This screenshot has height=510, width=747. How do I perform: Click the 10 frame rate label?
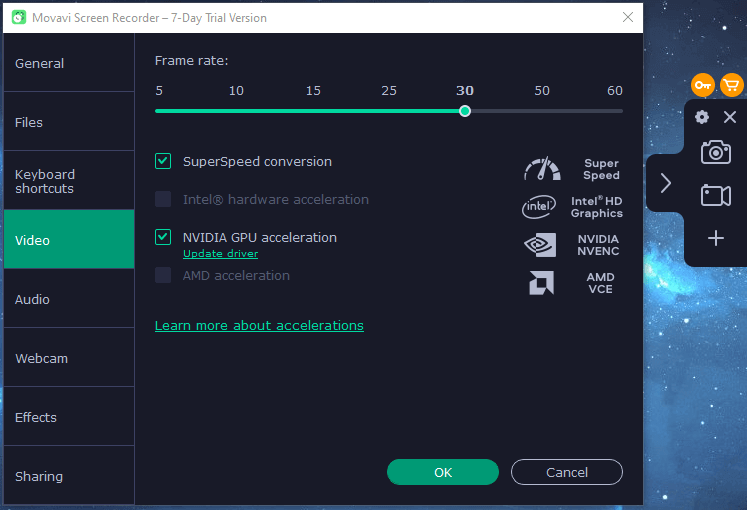click(236, 90)
